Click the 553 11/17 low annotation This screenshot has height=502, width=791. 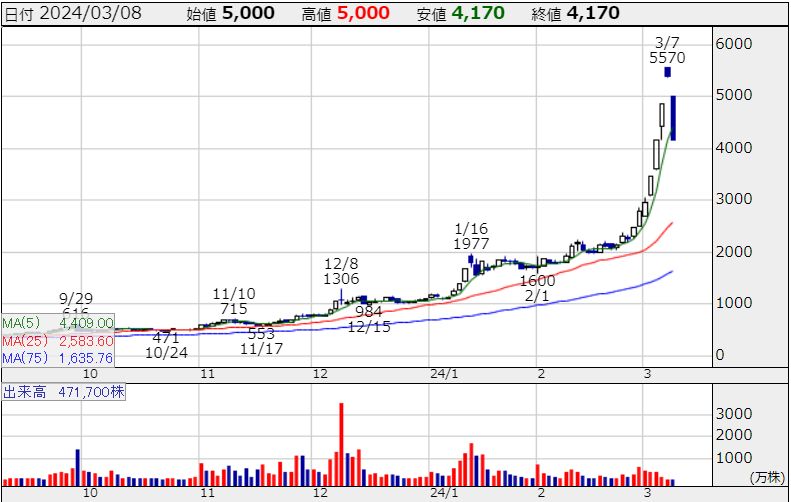click(x=261, y=340)
